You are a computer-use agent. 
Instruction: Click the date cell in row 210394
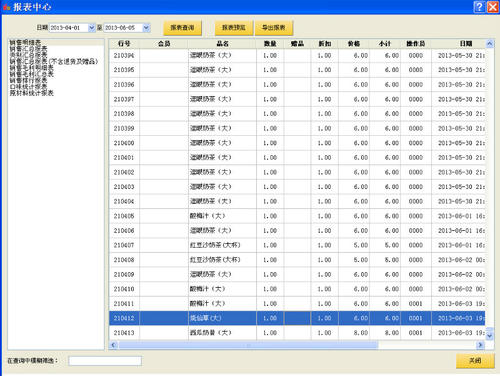[458, 55]
